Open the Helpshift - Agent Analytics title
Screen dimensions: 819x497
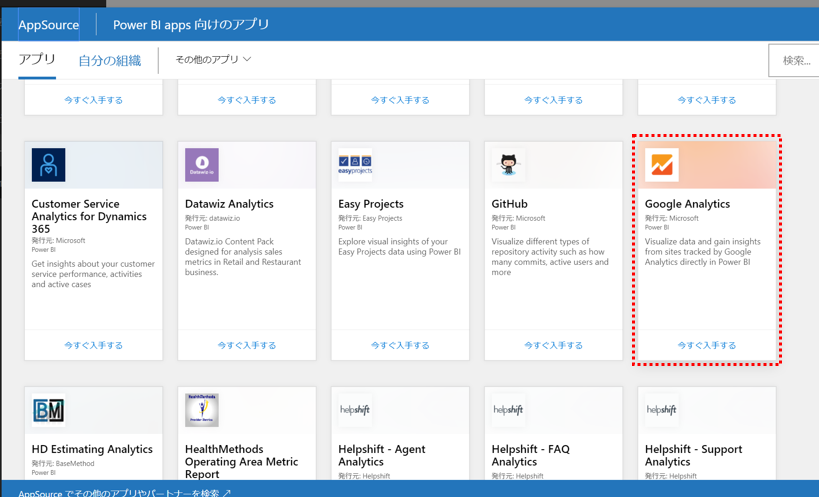point(382,455)
